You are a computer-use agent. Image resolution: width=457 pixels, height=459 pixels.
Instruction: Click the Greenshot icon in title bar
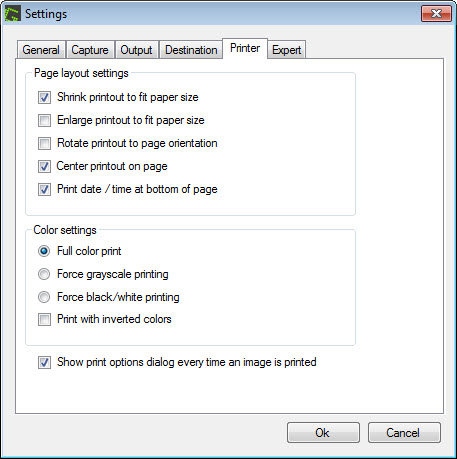coord(13,14)
